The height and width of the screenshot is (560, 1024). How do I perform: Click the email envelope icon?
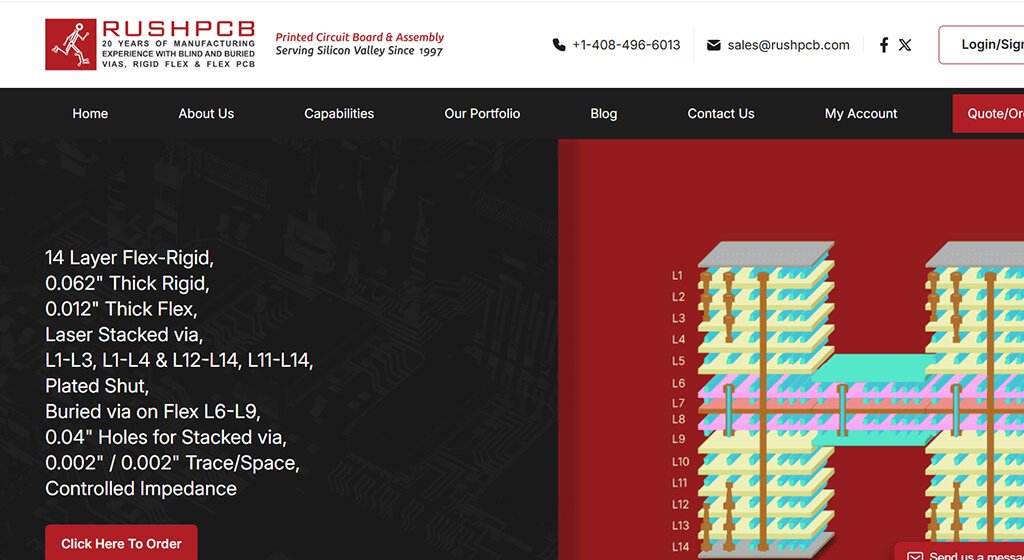(714, 45)
